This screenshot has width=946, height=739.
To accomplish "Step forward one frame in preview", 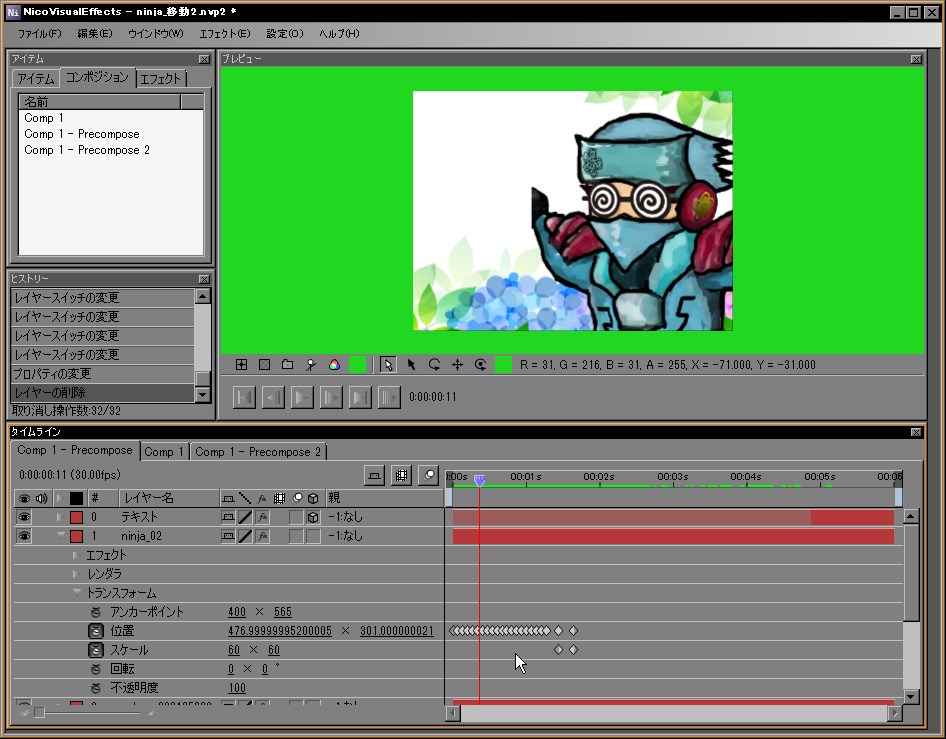I will (331, 397).
